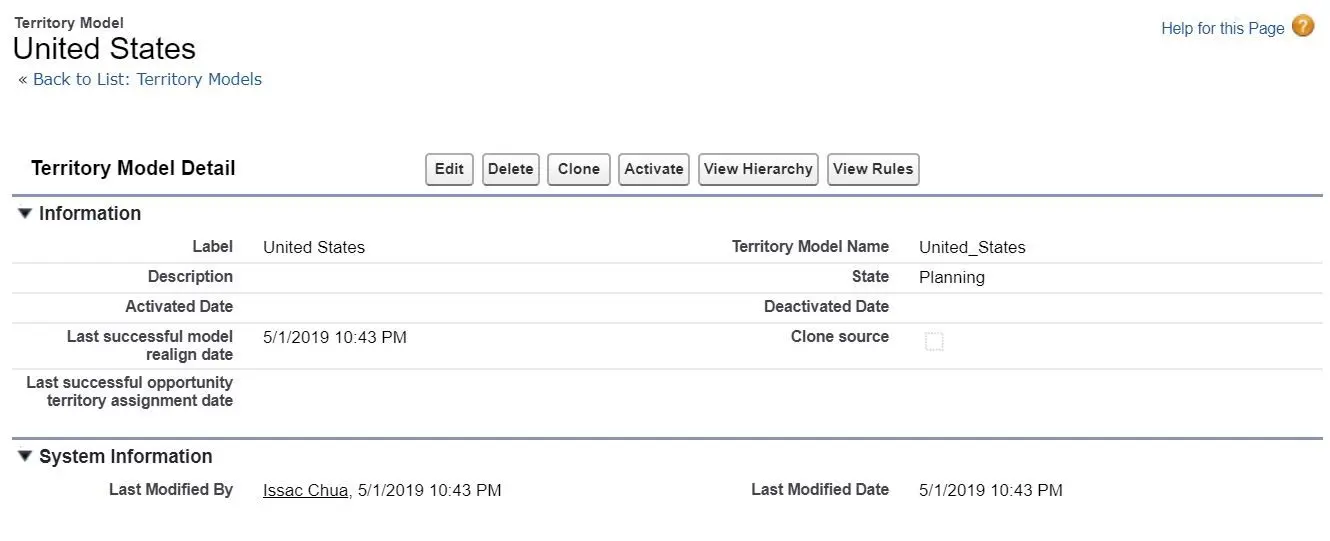Clone the United States territory model
The height and width of the screenshot is (541, 1330).
point(578,169)
